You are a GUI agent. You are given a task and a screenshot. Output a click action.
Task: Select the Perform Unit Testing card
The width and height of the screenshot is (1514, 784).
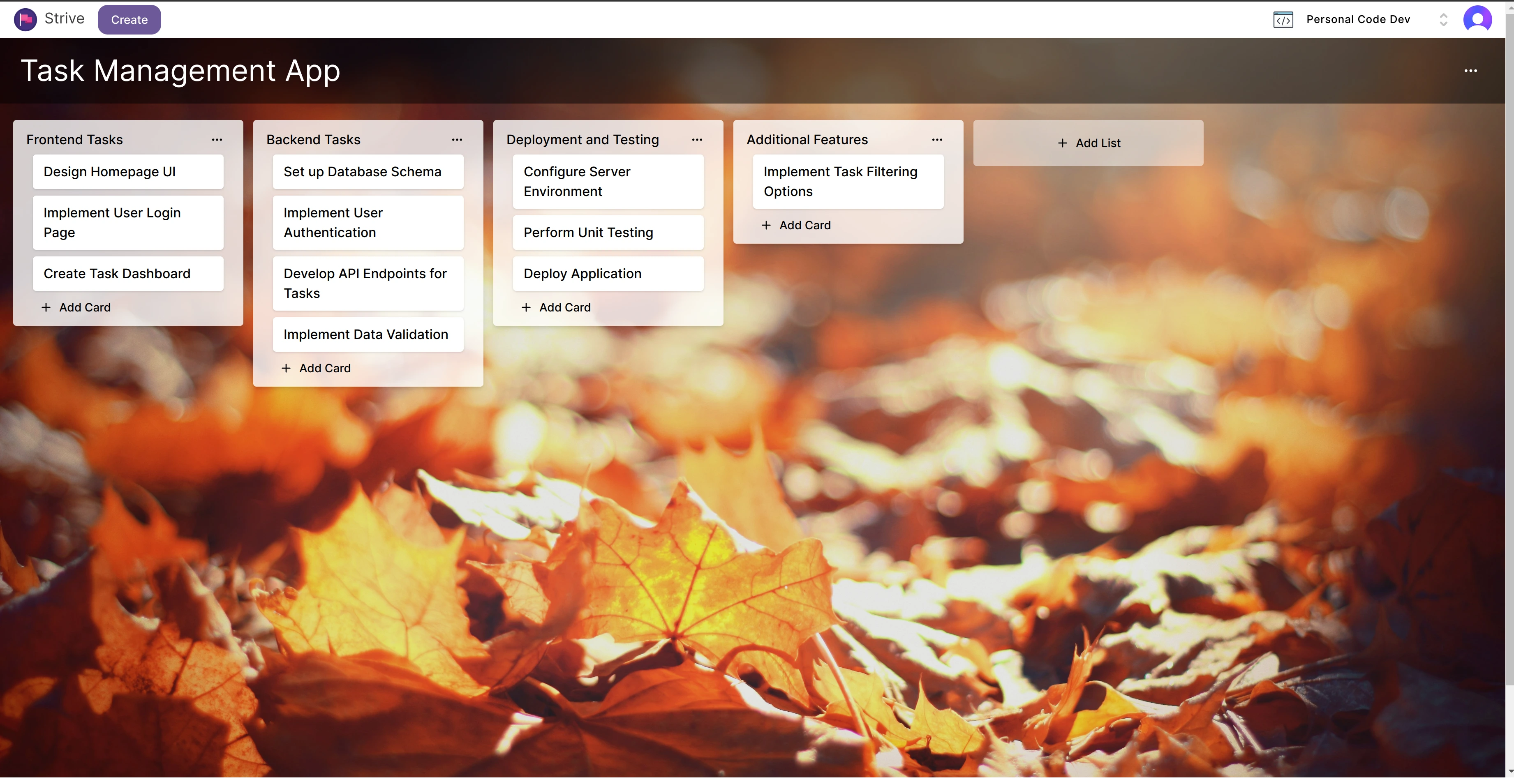click(608, 233)
